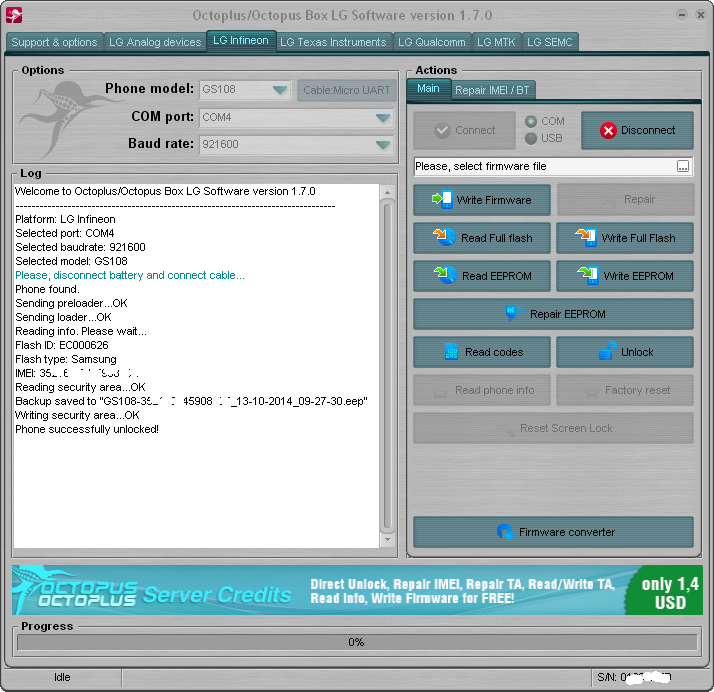The width and height of the screenshot is (714, 692).
Task: Switch to LG Qualcomm tab
Action: coord(432,42)
